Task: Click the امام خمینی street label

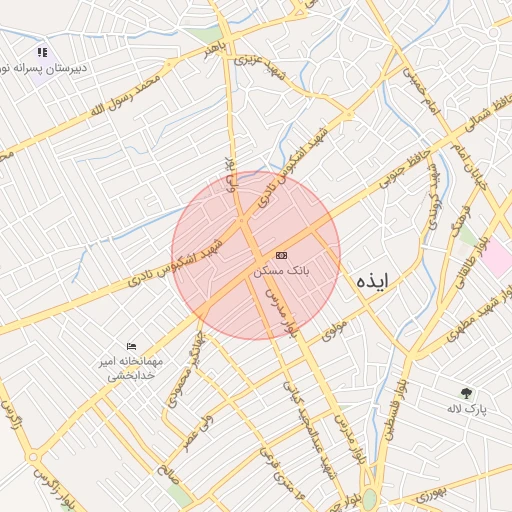Action: (x=421, y=91)
